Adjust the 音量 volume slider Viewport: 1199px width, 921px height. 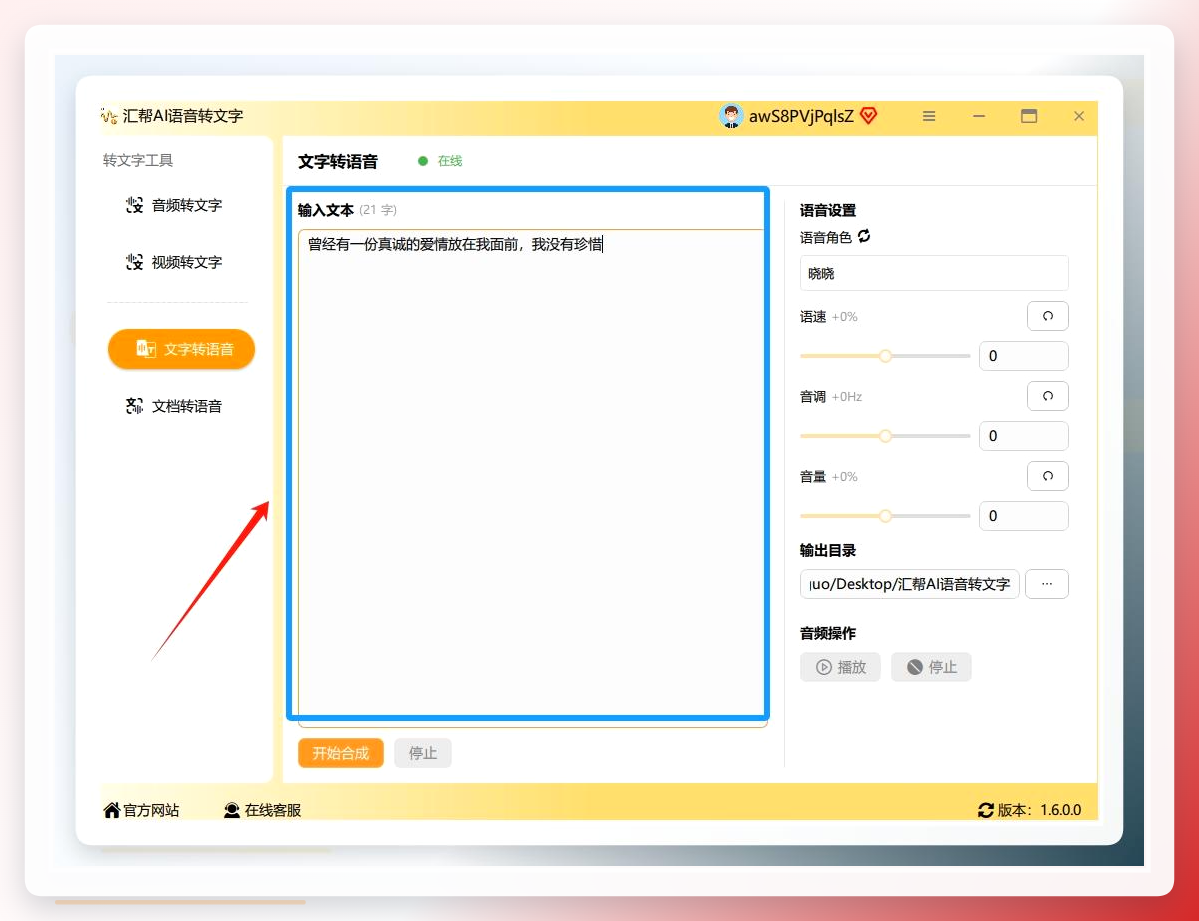tap(885, 516)
